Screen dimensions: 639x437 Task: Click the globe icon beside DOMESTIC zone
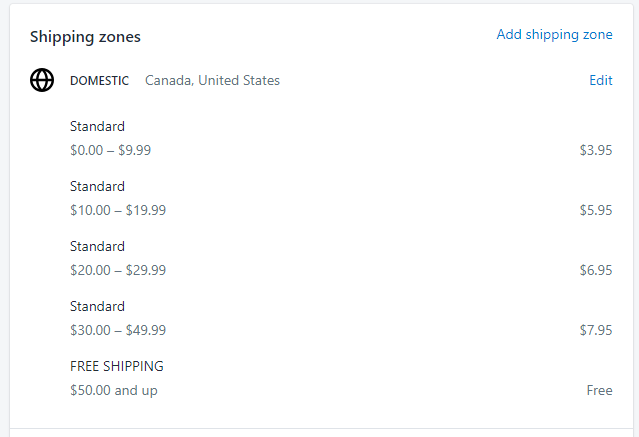pos(42,80)
